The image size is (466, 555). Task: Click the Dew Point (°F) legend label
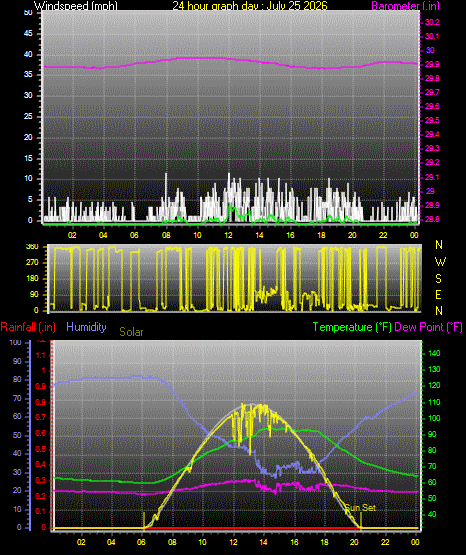[x=428, y=327]
